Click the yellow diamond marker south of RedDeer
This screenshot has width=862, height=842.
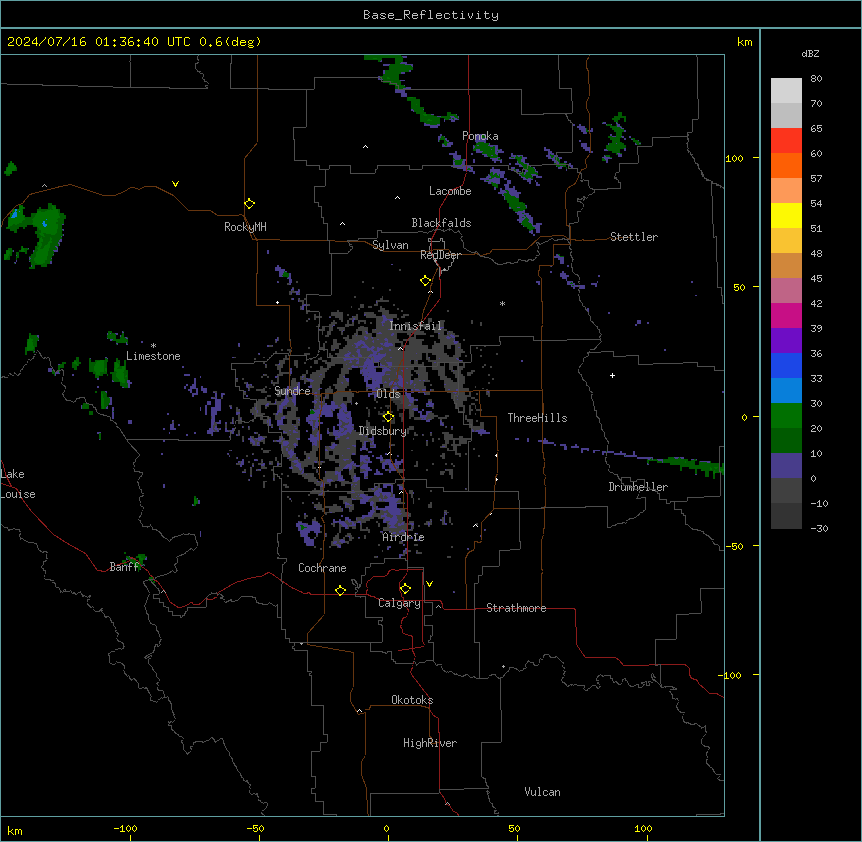(426, 281)
